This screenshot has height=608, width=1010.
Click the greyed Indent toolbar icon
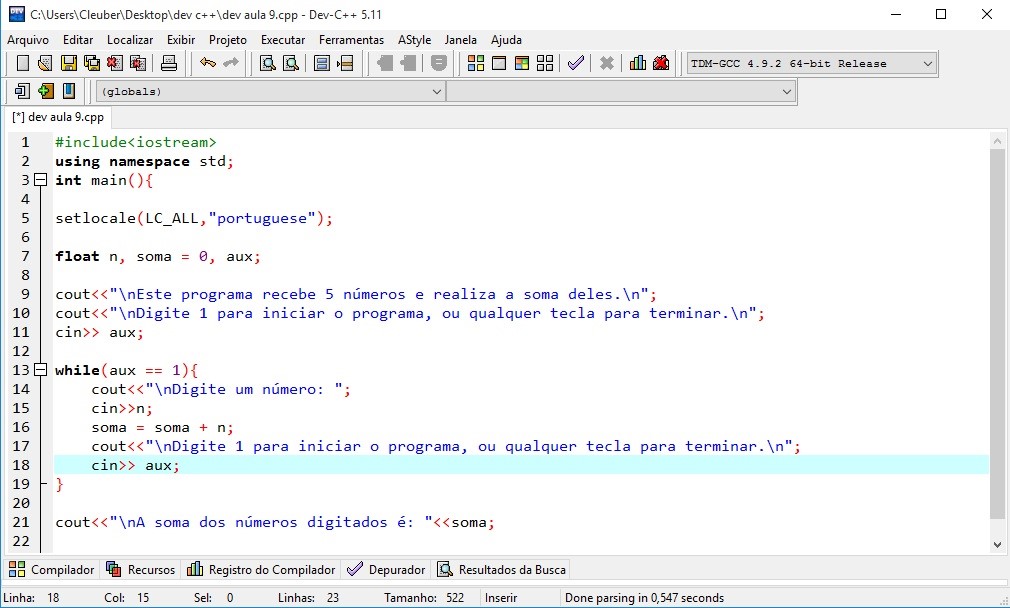pyautogui.click(x=408, y=63)
